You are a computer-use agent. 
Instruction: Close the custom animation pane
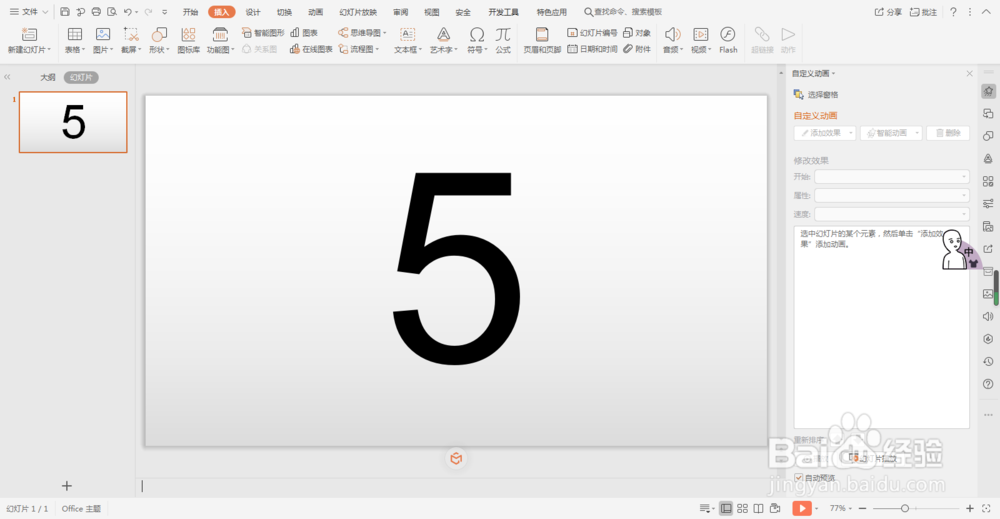(x=969, y=73)
